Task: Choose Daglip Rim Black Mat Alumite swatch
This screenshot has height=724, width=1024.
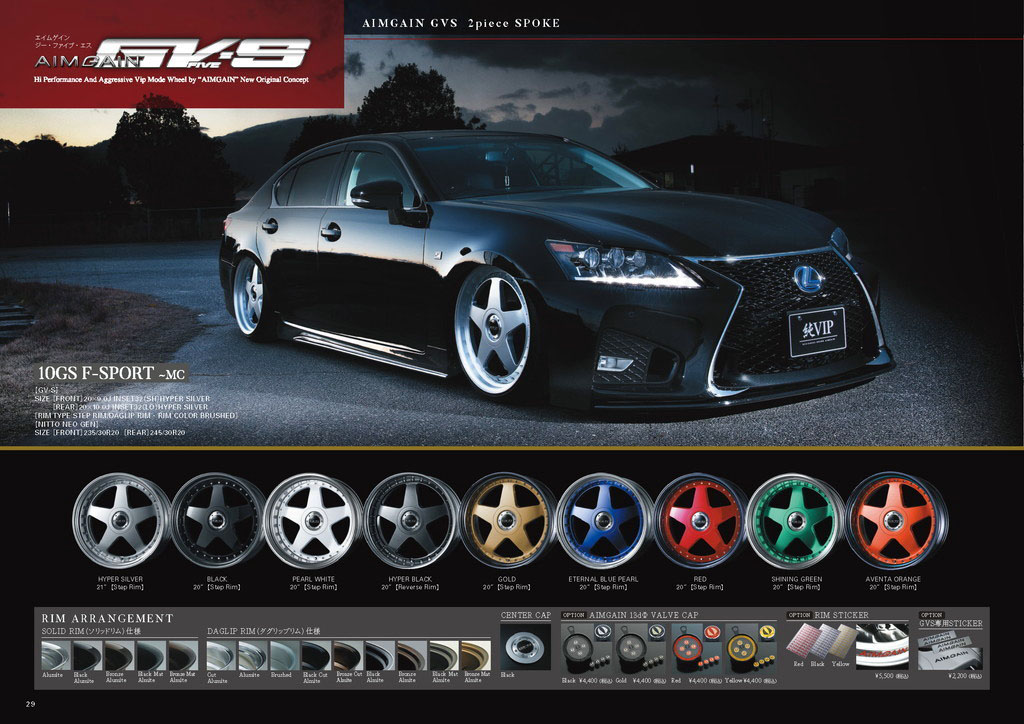Action: coord(443,655)
